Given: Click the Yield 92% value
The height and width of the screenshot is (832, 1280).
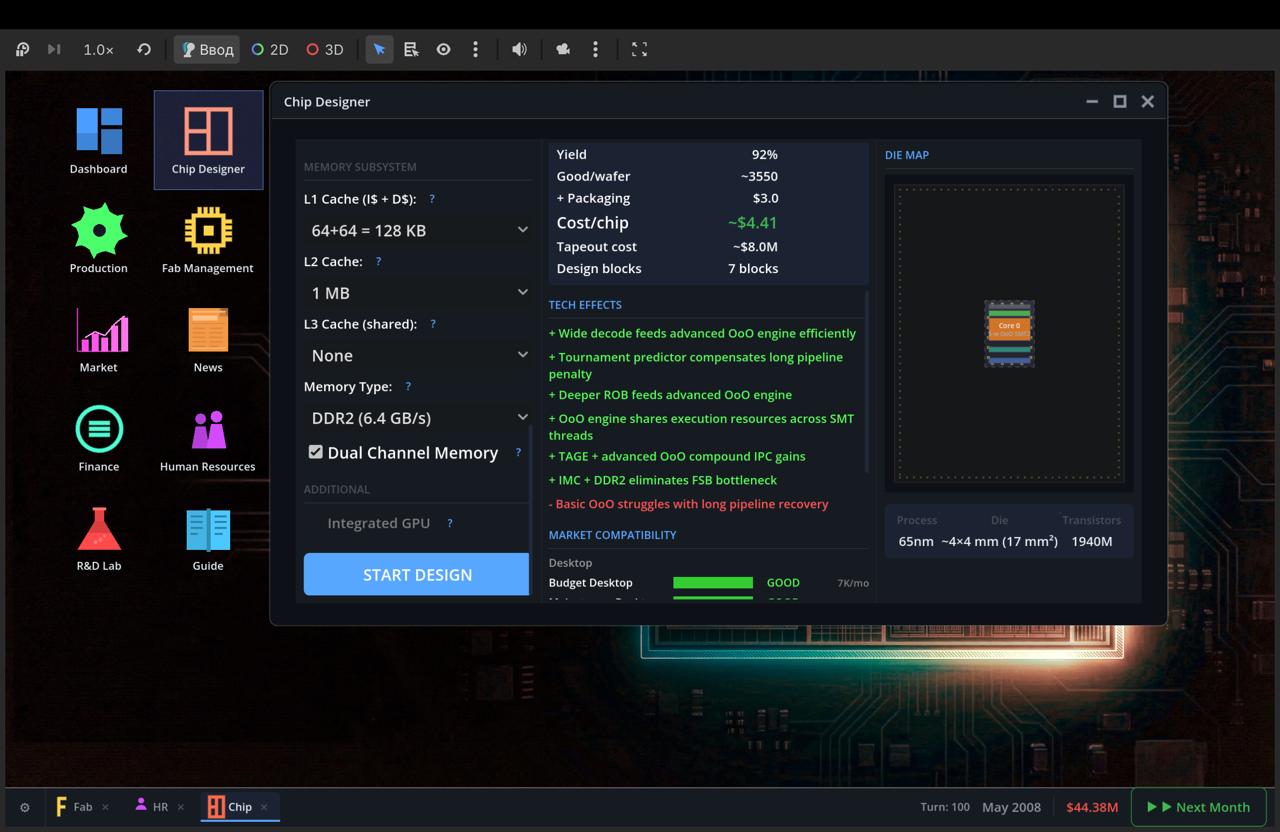Looking at the screenshot, I should [x=764, y=154].
